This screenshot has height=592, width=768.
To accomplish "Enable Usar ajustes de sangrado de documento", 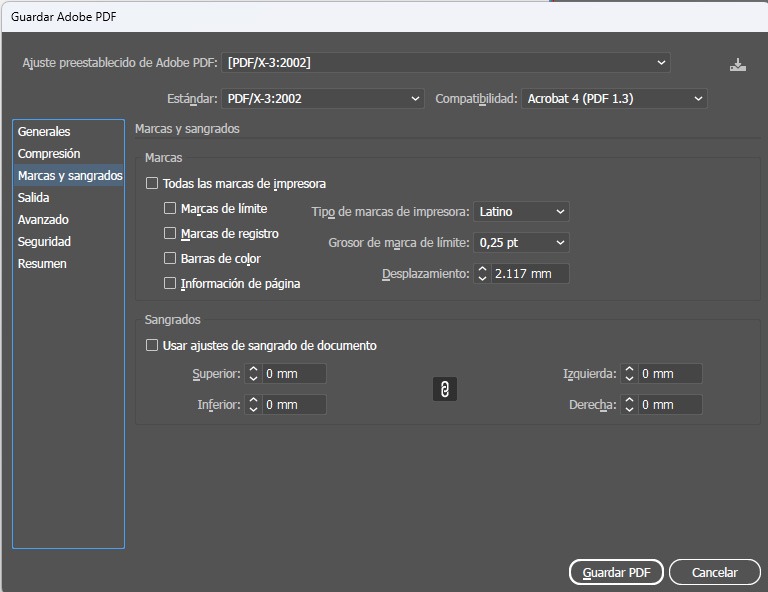I will [152, 346].
